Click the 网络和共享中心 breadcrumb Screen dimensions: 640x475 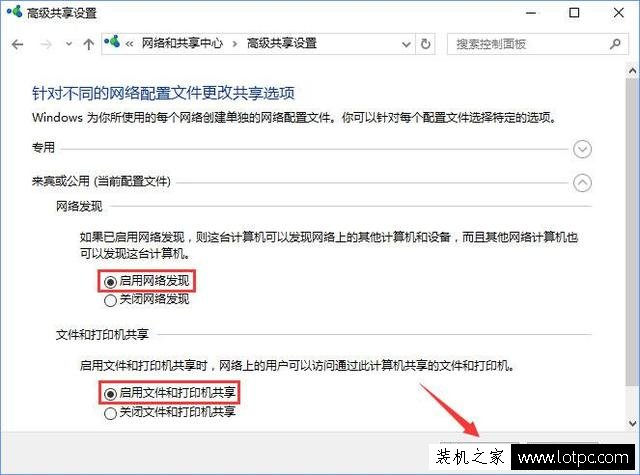point(182,43)
